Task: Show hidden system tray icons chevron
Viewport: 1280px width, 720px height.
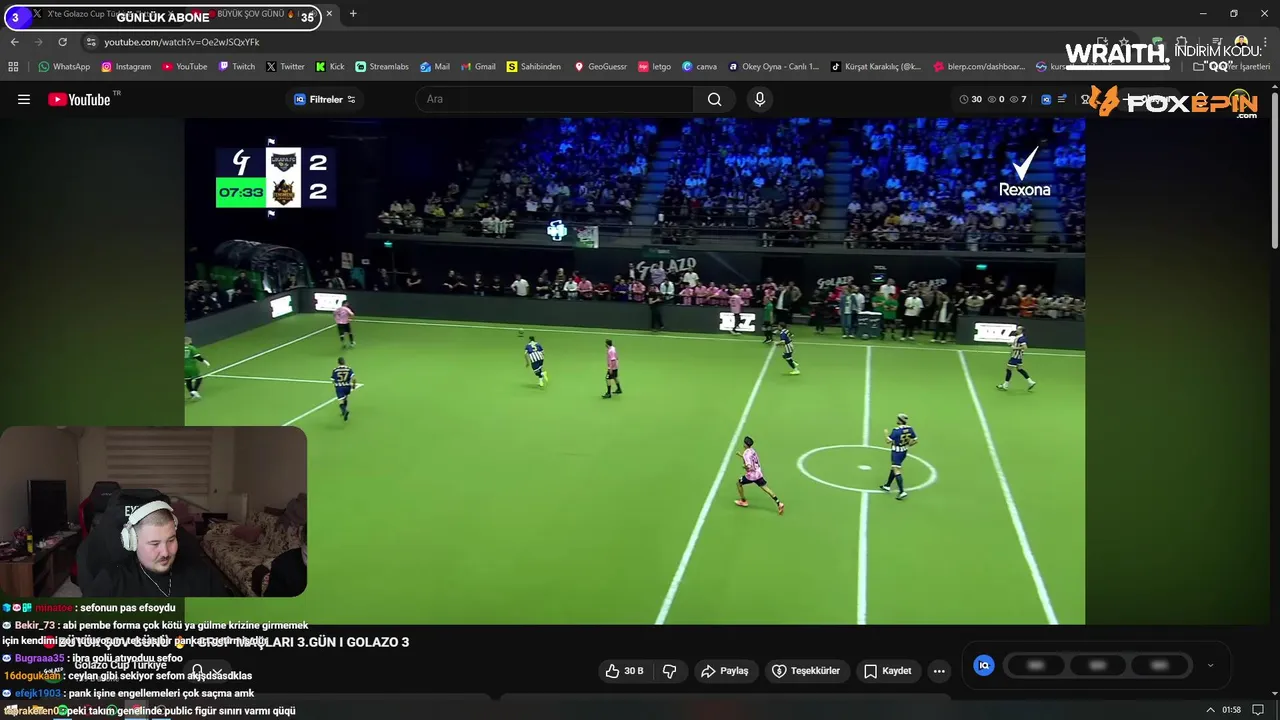Action: tap(1211, 710)
